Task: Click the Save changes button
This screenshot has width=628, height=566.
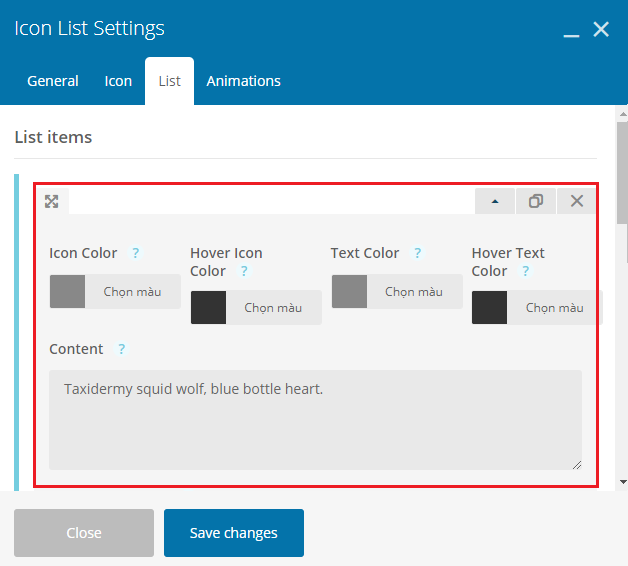Action: [234, 533]
